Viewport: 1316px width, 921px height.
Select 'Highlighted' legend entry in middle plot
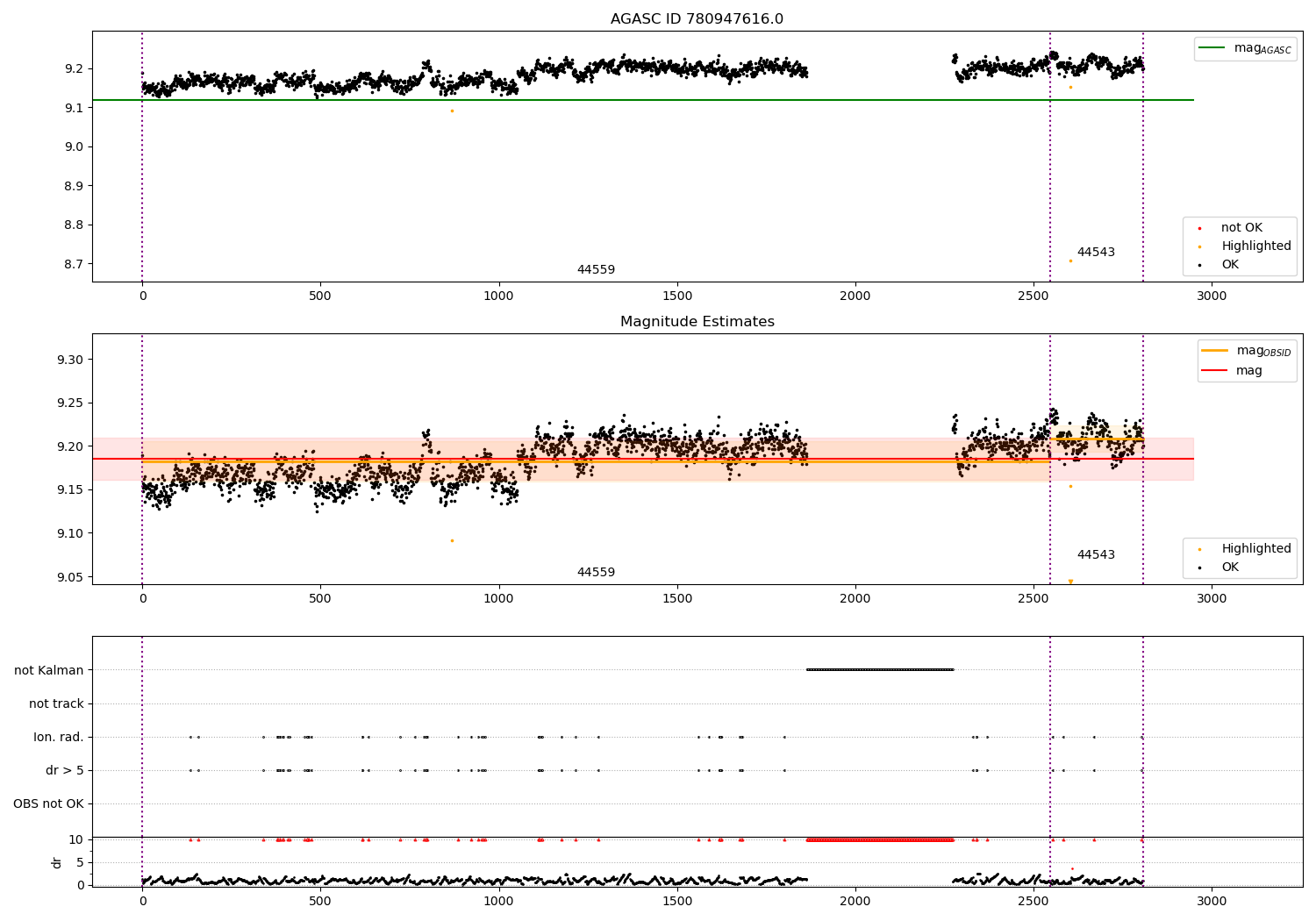[1256, 549]
